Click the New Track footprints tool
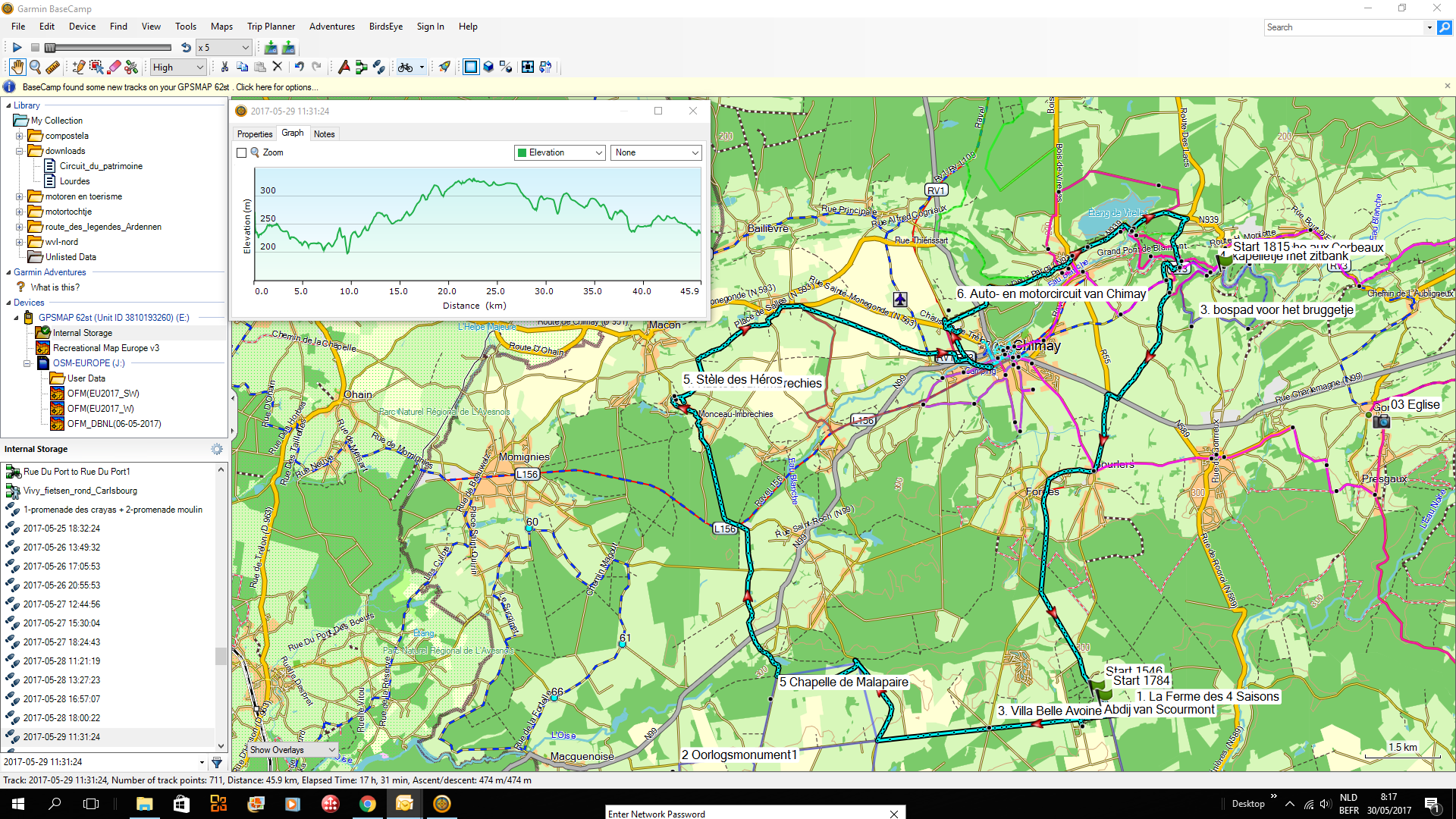This screenshot has height=819, width=1456. [378, 67]
